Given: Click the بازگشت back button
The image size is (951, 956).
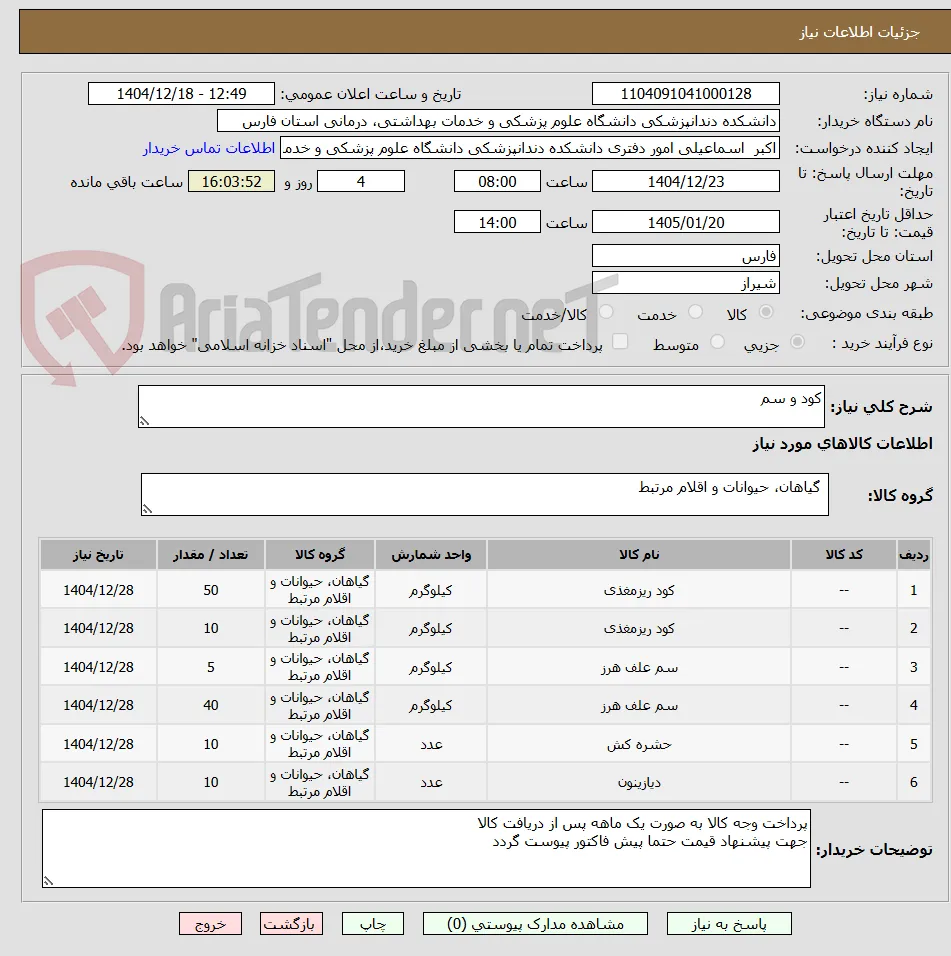Looking at the screenshot, I should pos(291,924).
